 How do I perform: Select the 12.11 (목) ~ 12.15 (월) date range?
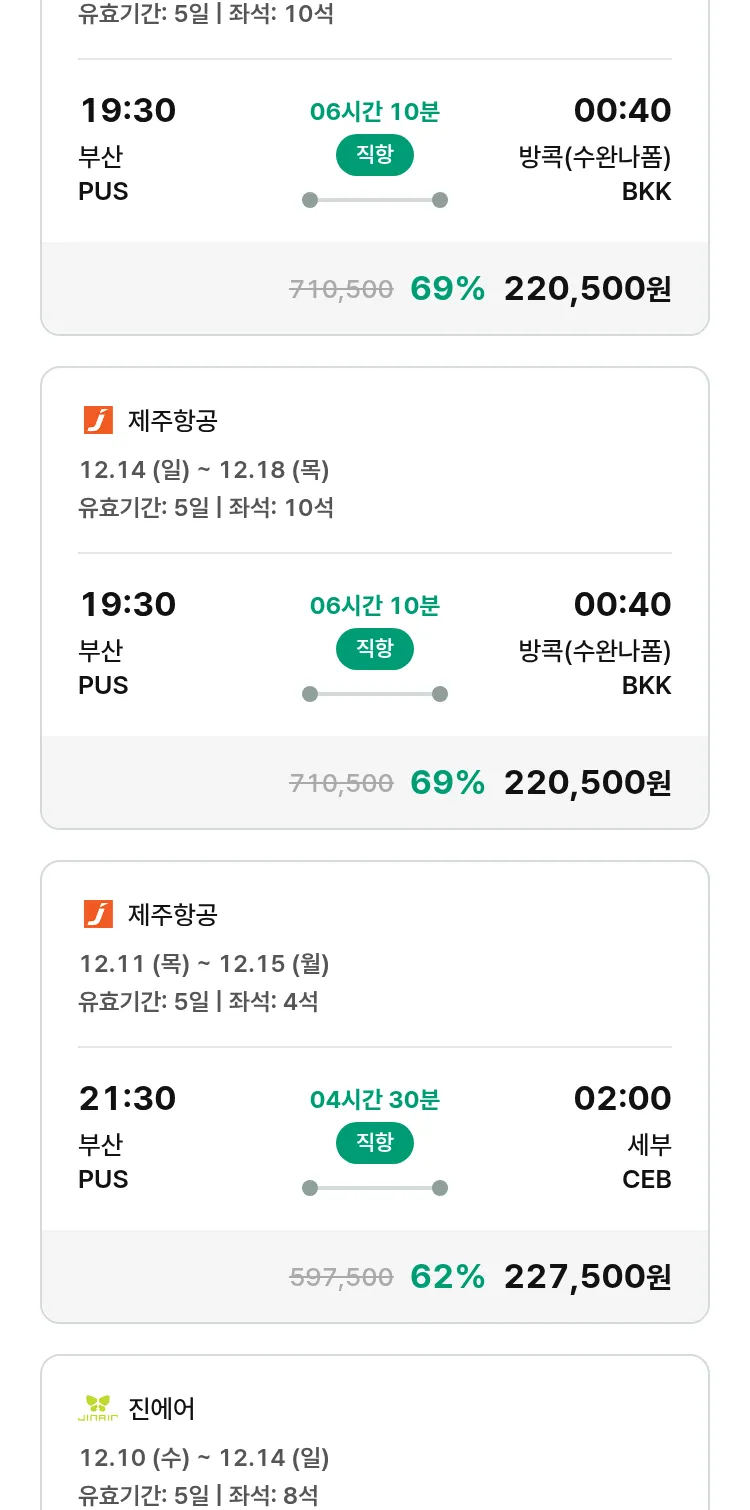[204, 963]
